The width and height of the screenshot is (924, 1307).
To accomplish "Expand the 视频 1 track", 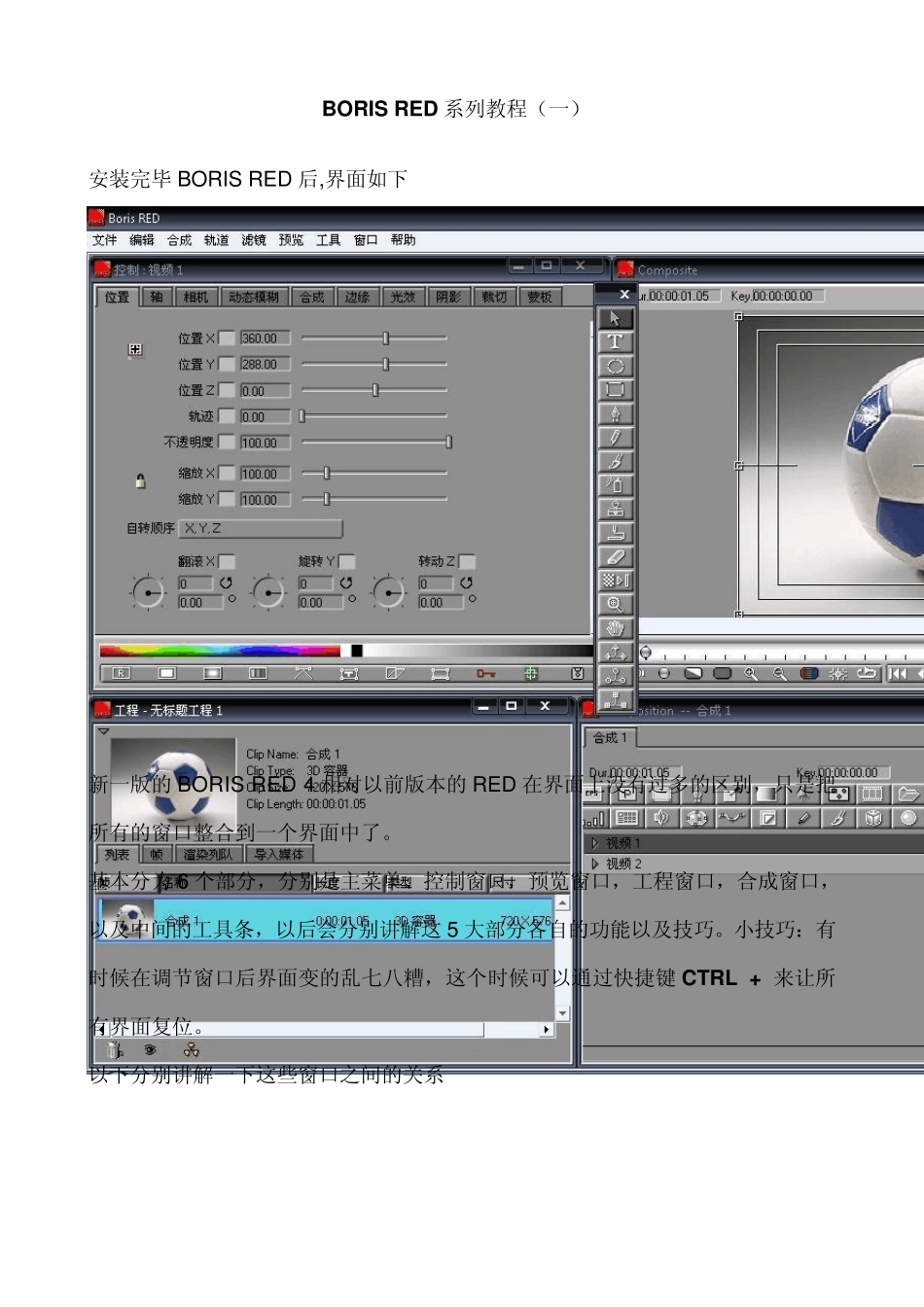I will pos(595,843).
